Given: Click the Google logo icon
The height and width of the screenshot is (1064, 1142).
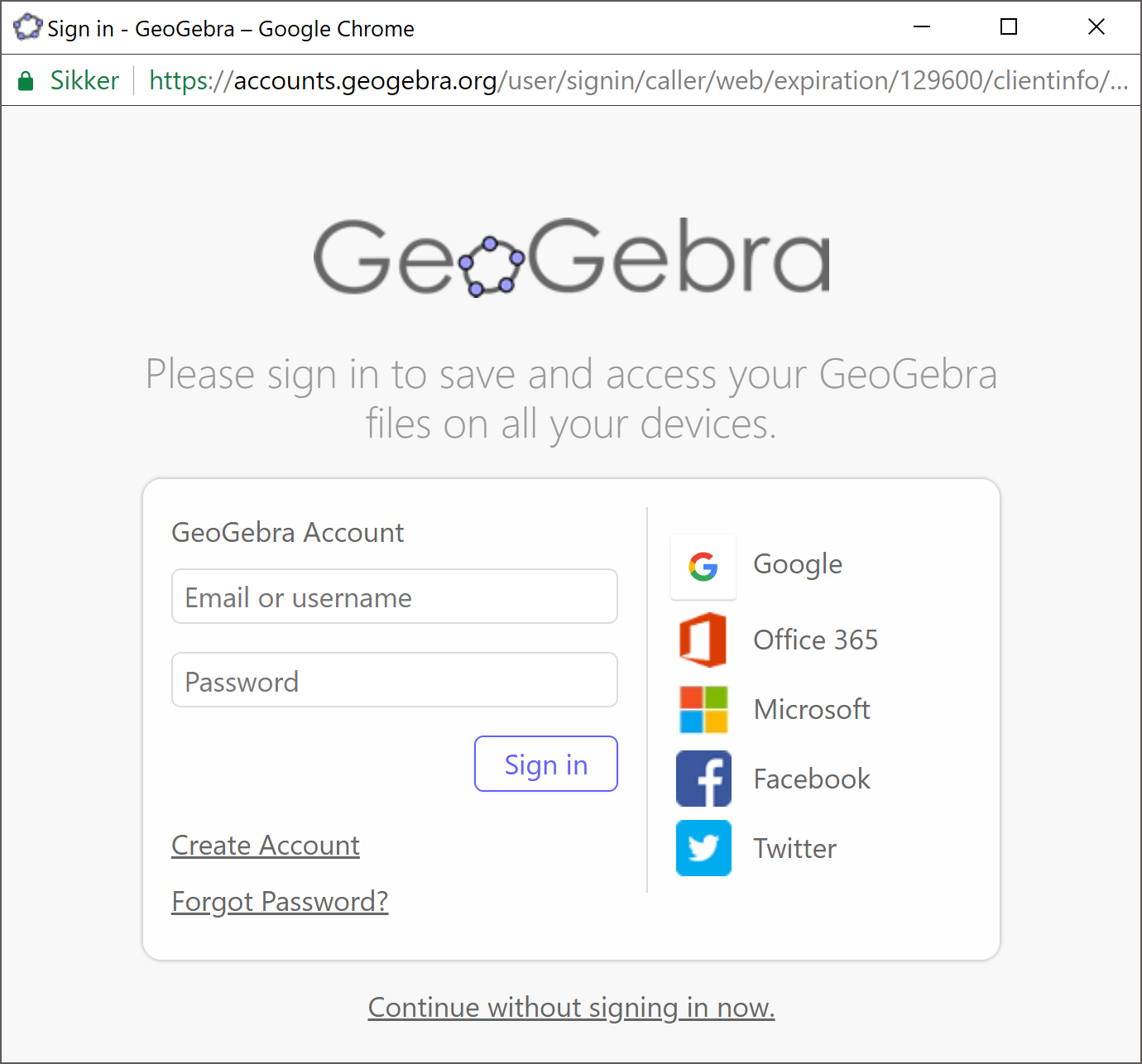Looking at the screenshot, I should [x=703, y=567].
